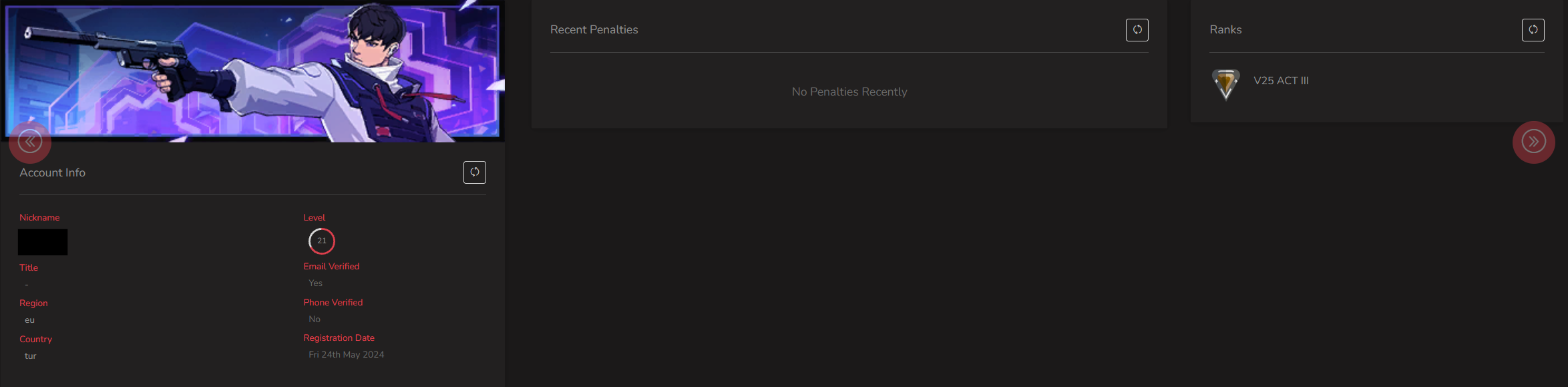The width and height of the screenshot is (1568, 387).
Task: Click the region value eu
Action: point(30,320)
